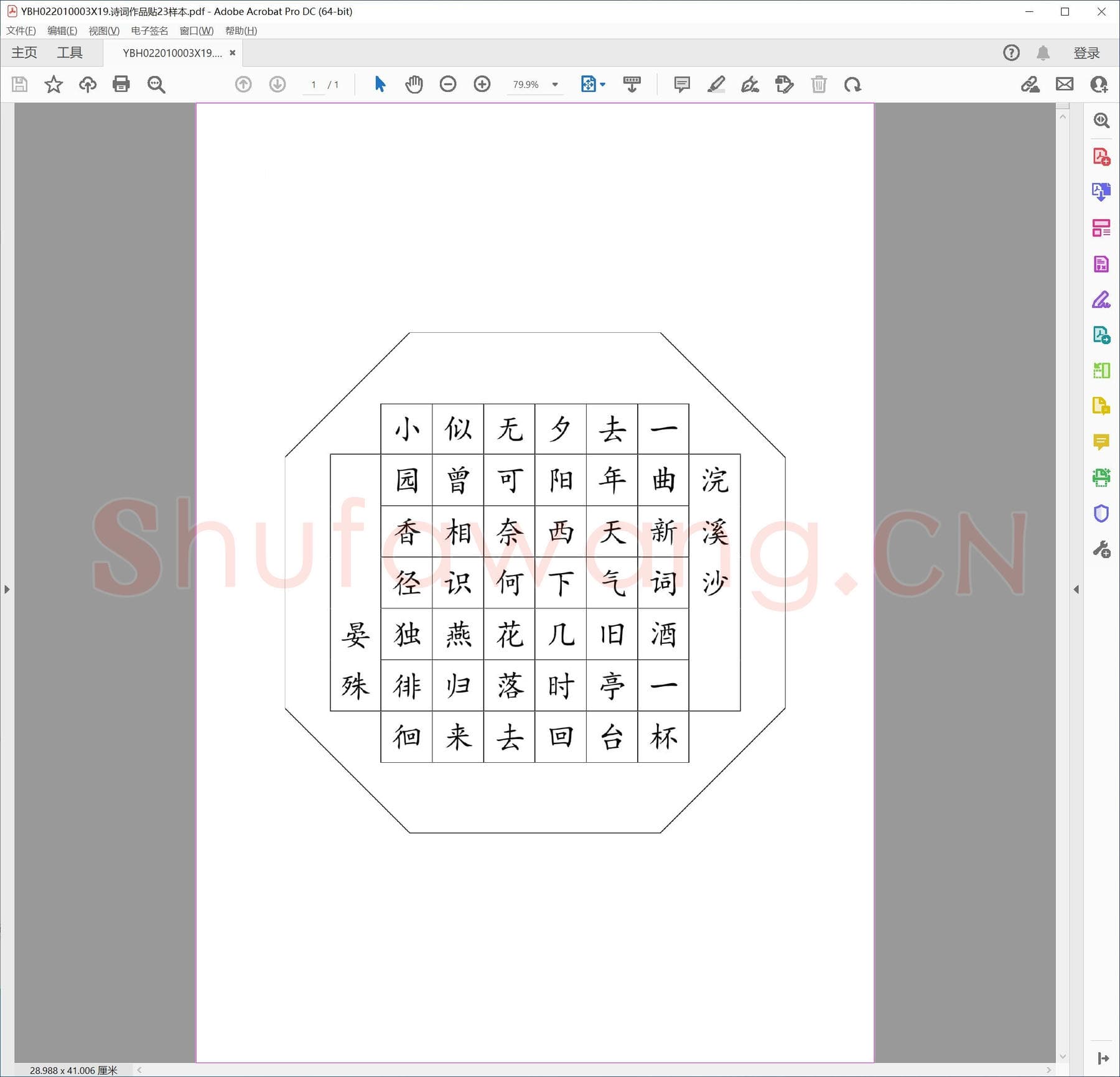Print the document
The height and width of the screenshot is (1077, 1120).
121,84
